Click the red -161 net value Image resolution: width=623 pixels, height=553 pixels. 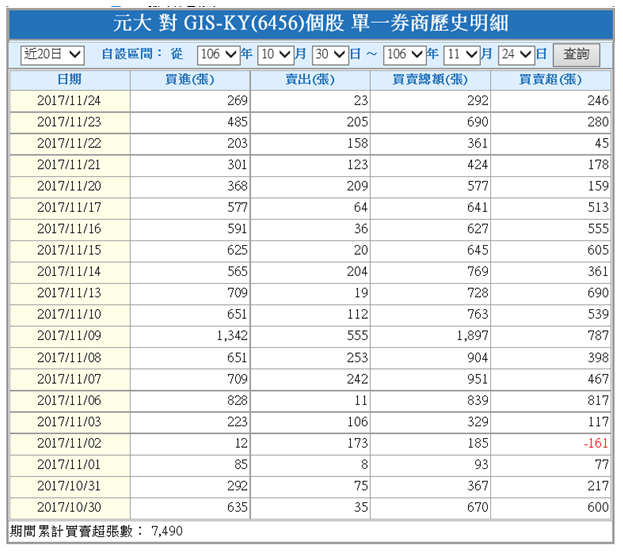tap(596, 444)
